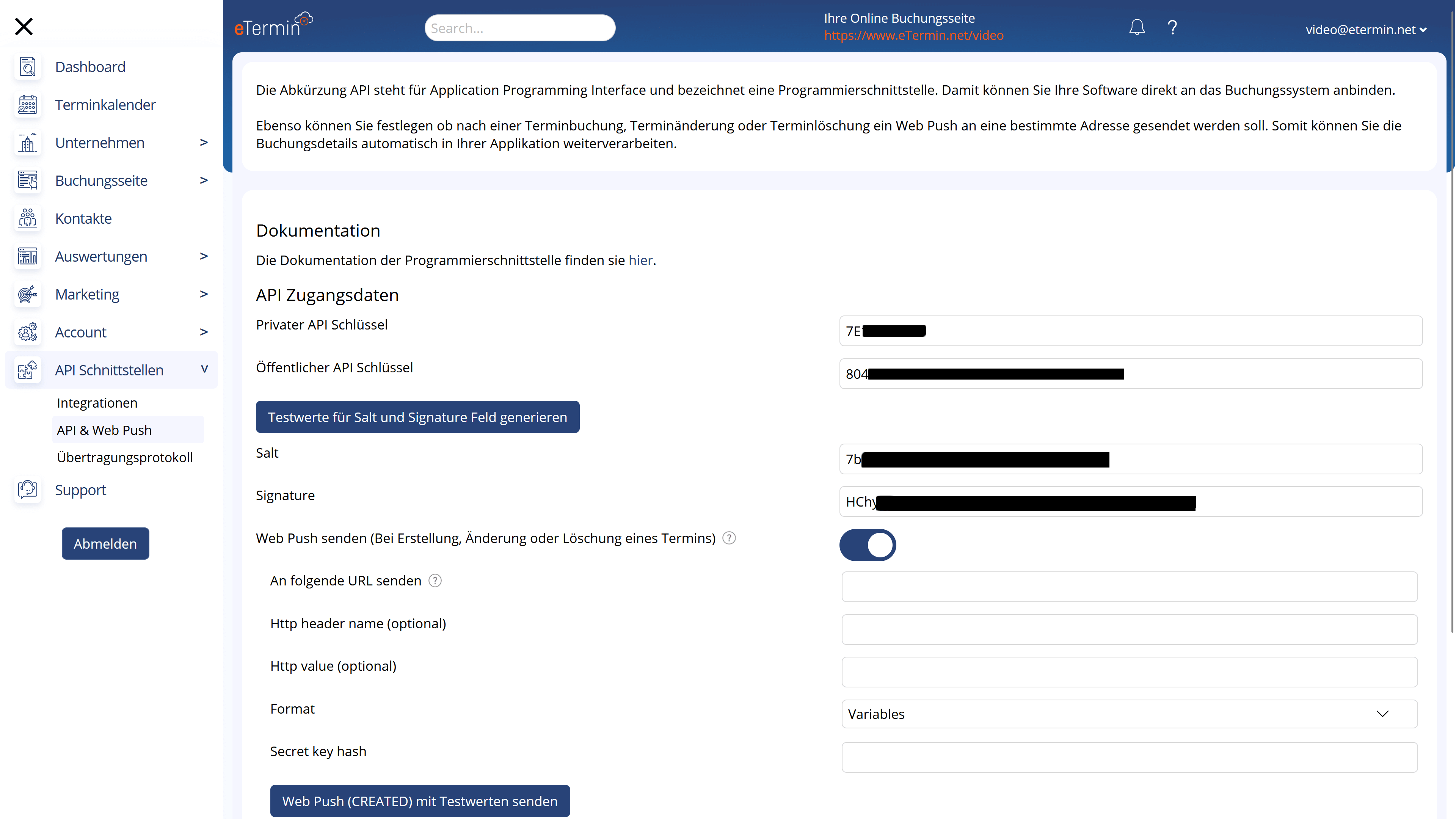
Task: Click the Marketing sidebar icon
Action: tap(26, 293)
